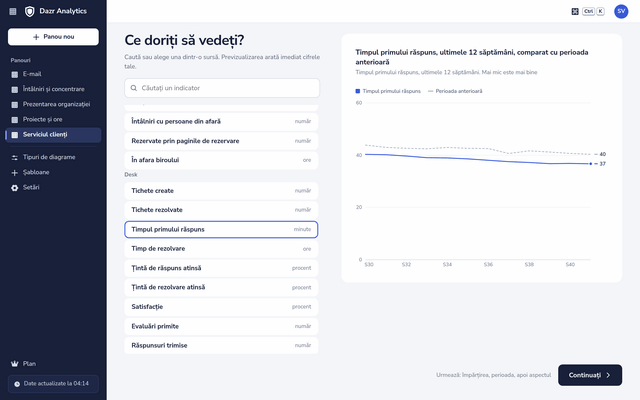Image resolution: width=640 pixels, height=400 pixels.
Task: Click the chart title text
Action: (471, 57)
